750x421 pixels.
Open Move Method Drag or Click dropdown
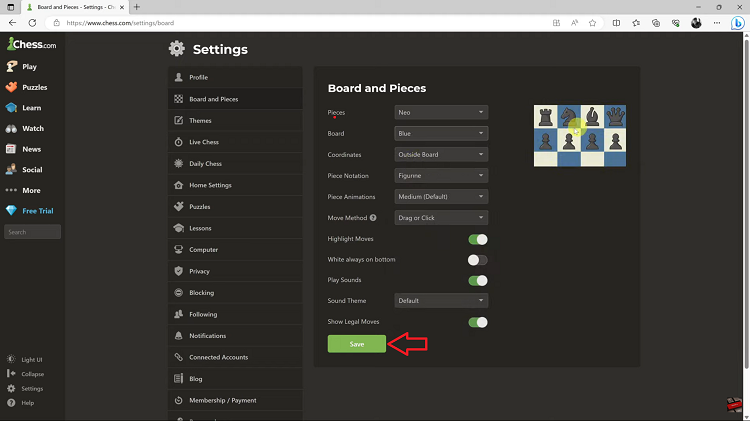point(441,218)
